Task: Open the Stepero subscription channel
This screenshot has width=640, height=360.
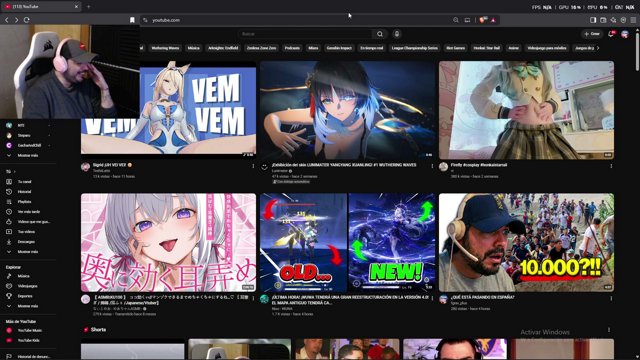Action: (x=24, y=136)
